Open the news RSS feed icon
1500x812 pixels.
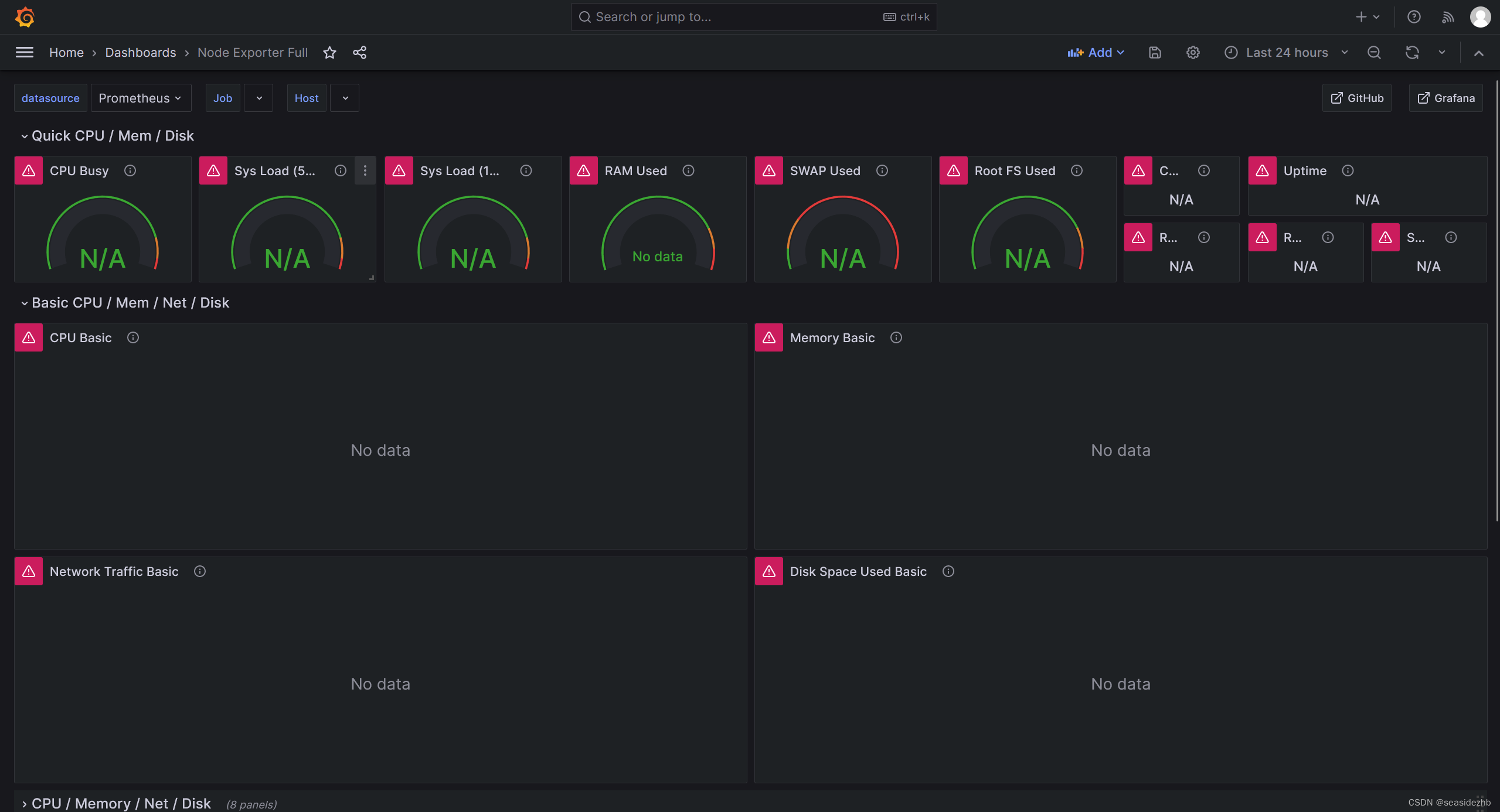pyautogui.click(x=1448, y=17)
